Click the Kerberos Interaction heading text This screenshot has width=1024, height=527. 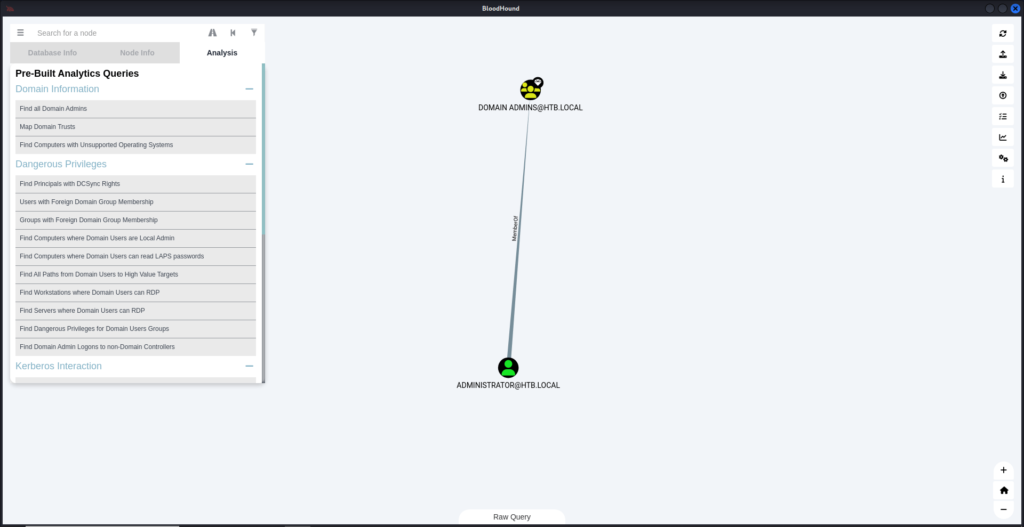[59, 366]
